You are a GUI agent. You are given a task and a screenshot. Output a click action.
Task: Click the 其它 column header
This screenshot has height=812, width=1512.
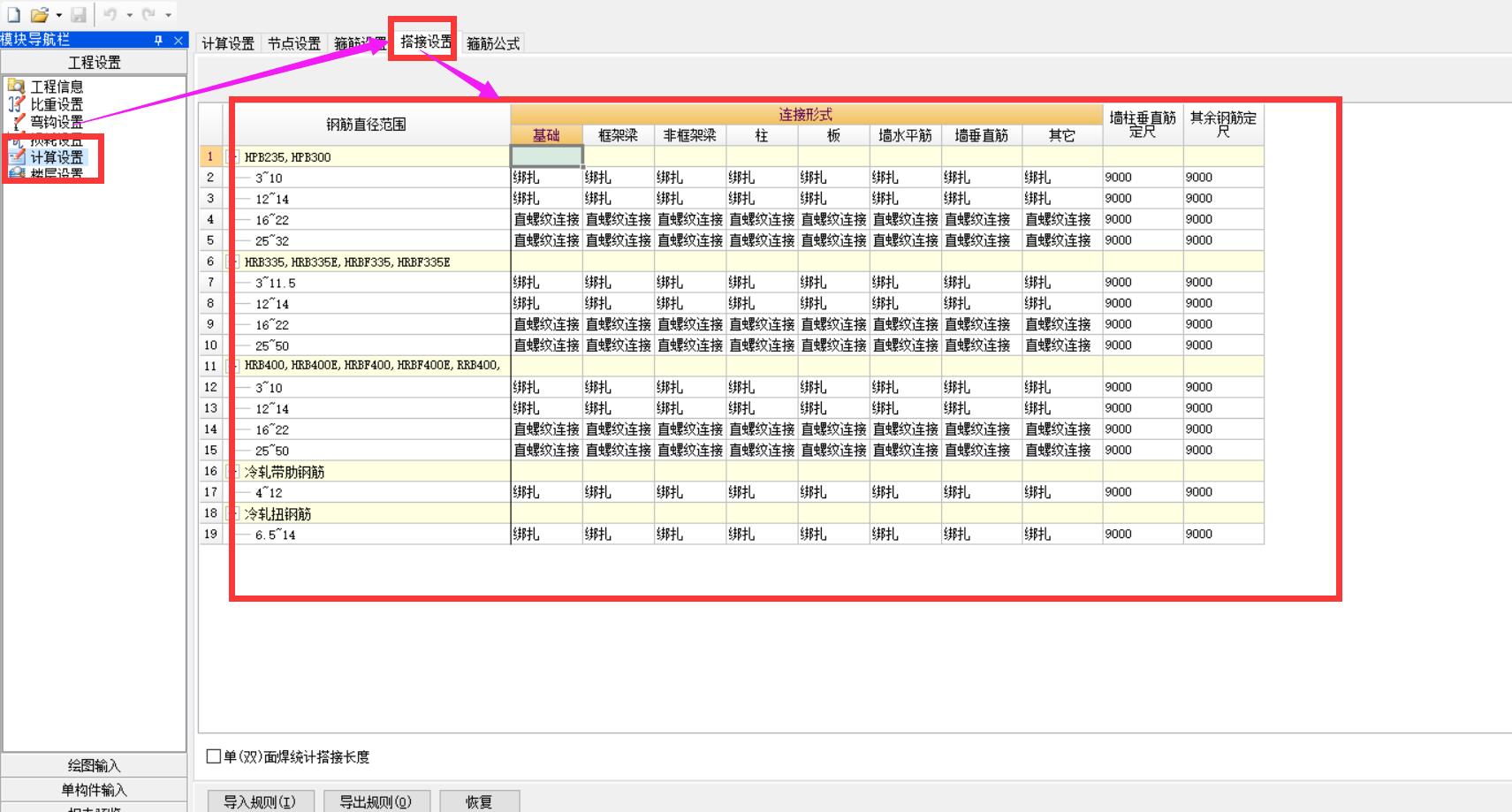point(1062,135)
